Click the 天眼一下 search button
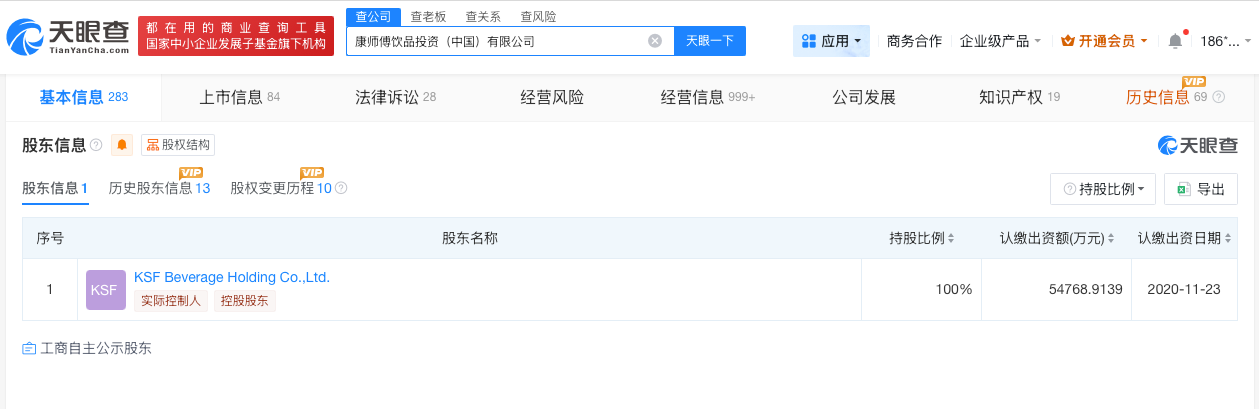This screenshot has height=409, width=1259. [710, 41]
